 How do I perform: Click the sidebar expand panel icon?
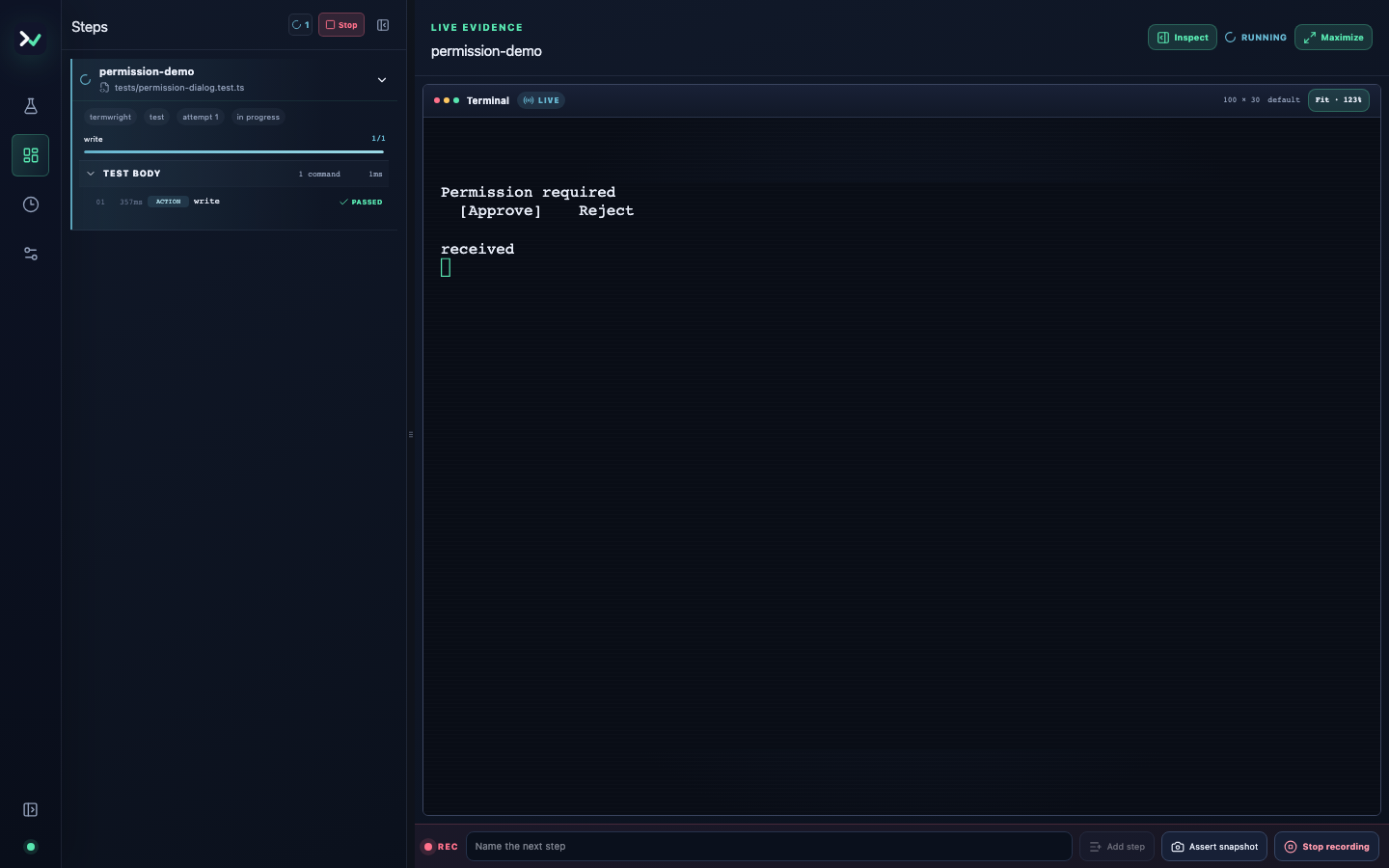click(x=31, y=810)
